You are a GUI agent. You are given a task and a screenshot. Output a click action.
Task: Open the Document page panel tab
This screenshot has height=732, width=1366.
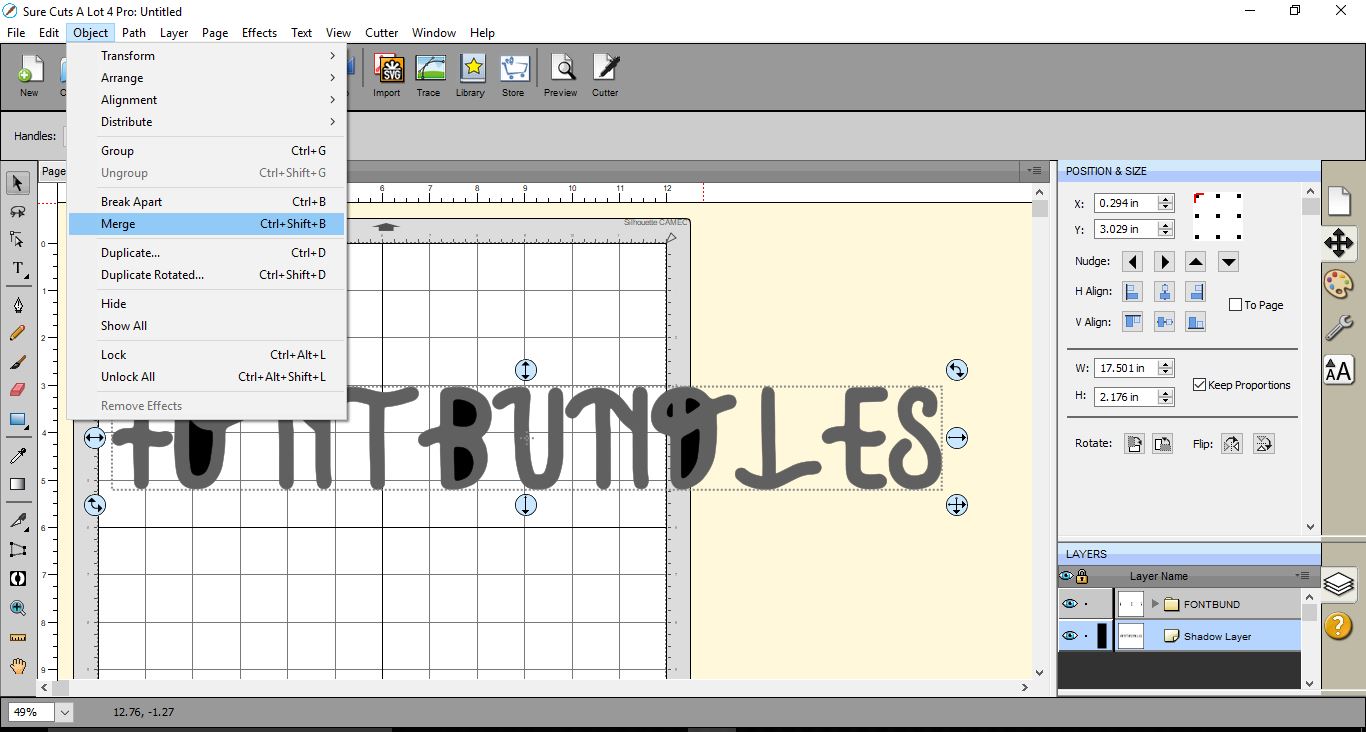pyautogui.click(x=1339, y=201)
